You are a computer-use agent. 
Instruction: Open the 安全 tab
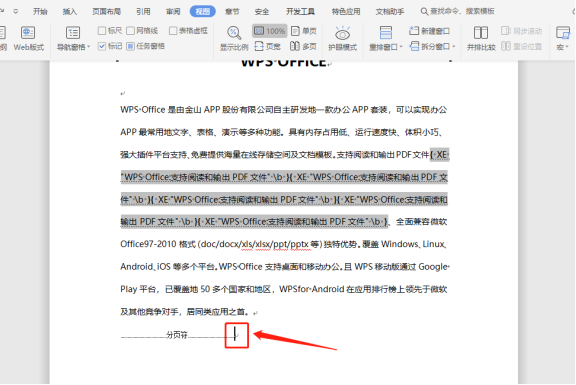click(262, 11)
